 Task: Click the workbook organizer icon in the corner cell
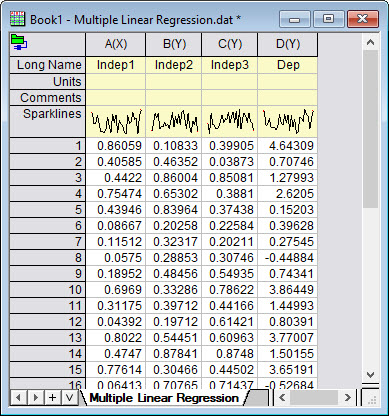(19, 42)
